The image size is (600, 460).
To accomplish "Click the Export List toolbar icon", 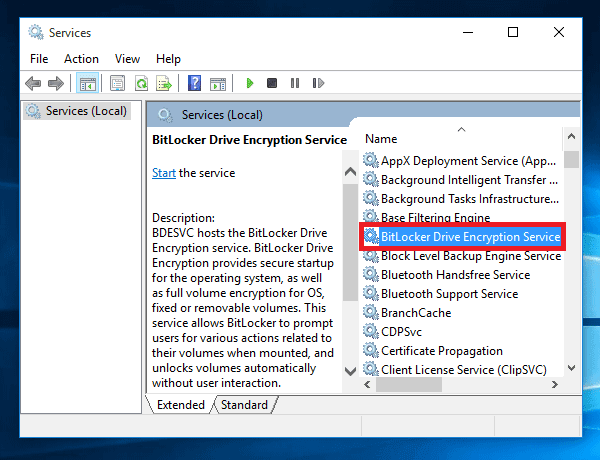I will (164, 83).
